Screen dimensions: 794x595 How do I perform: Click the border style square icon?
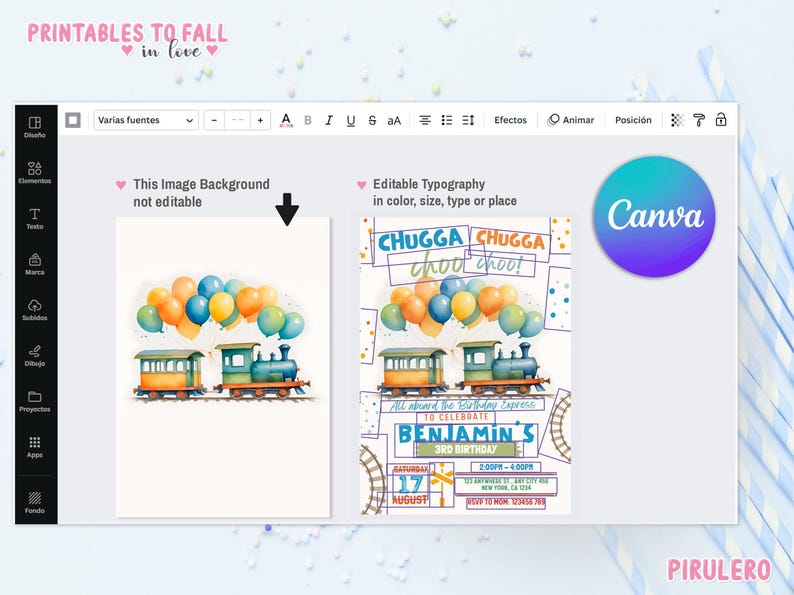point(73,120)
